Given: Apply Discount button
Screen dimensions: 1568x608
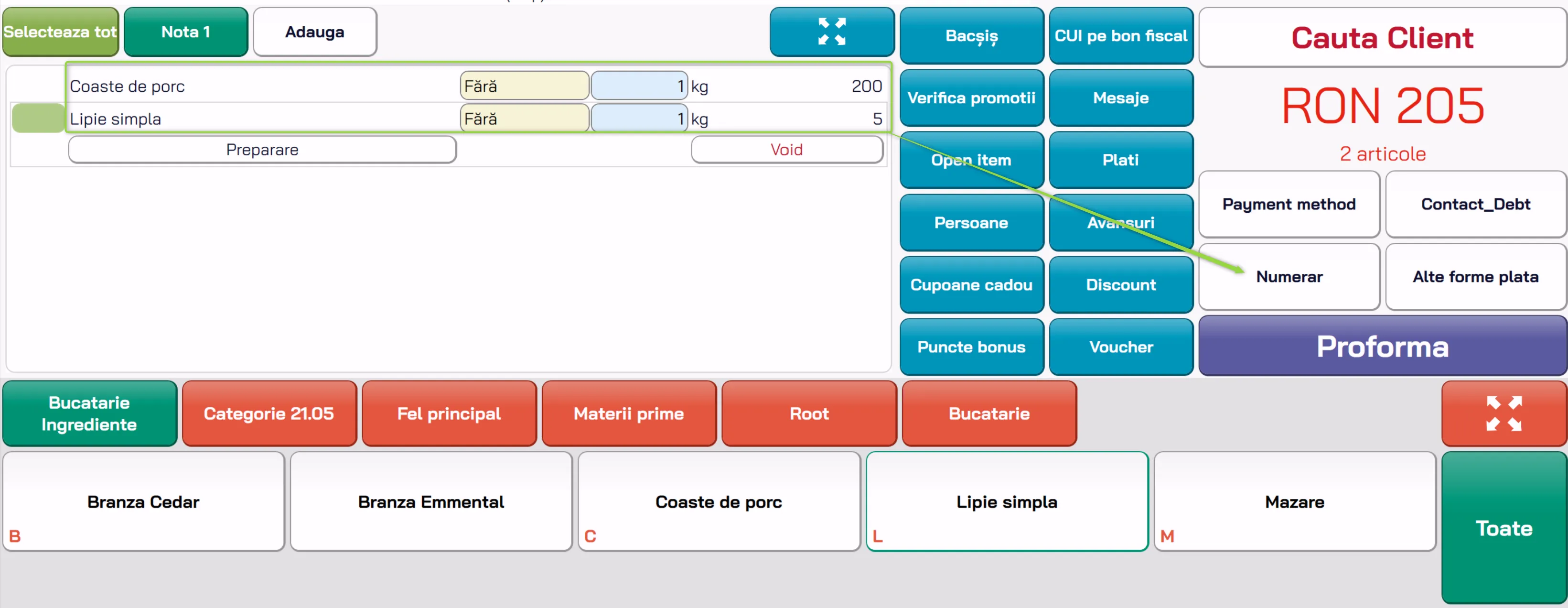Looking at the screenshot, I should click(1121, 284).
